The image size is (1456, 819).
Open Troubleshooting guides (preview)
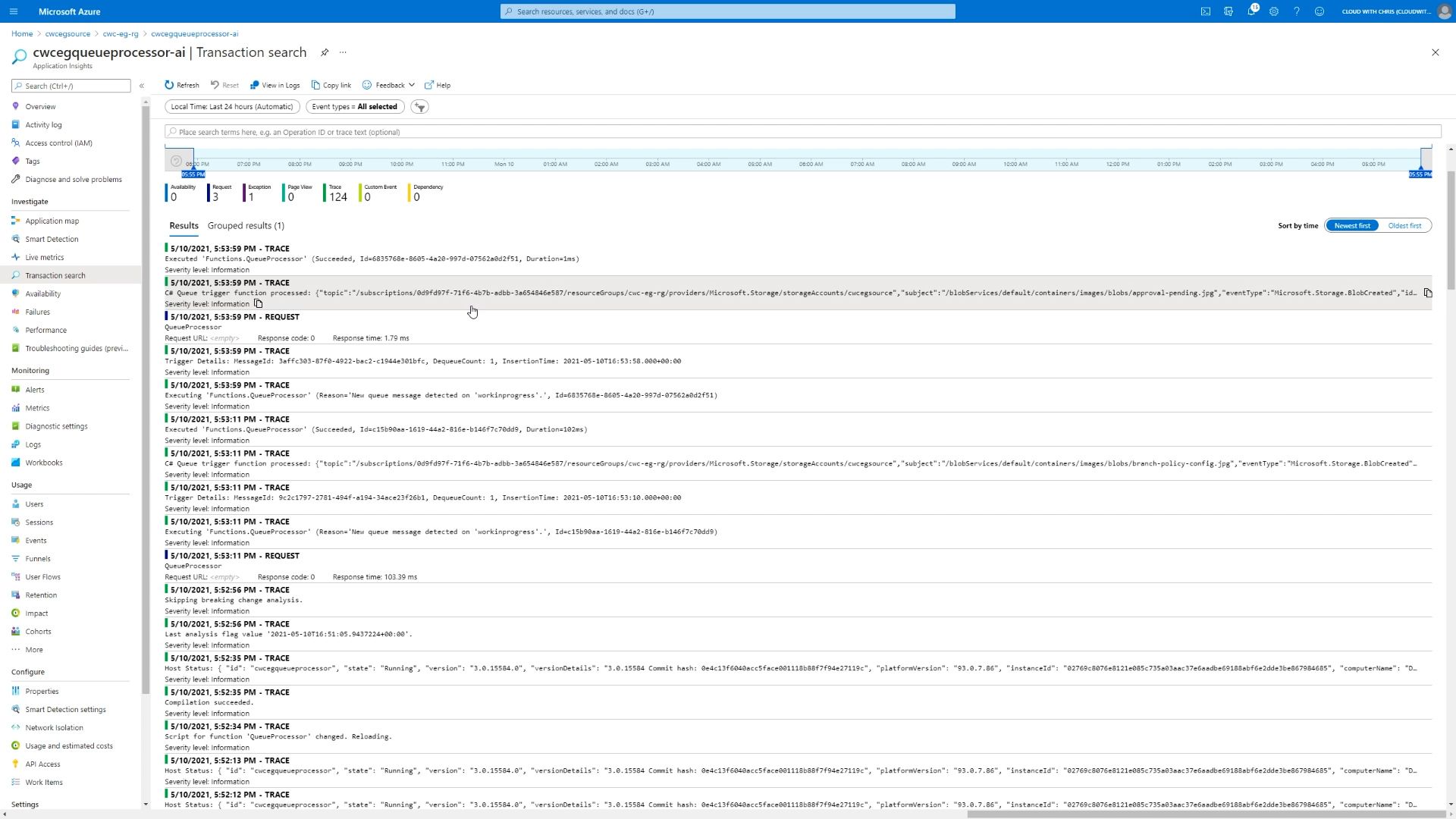76,349
